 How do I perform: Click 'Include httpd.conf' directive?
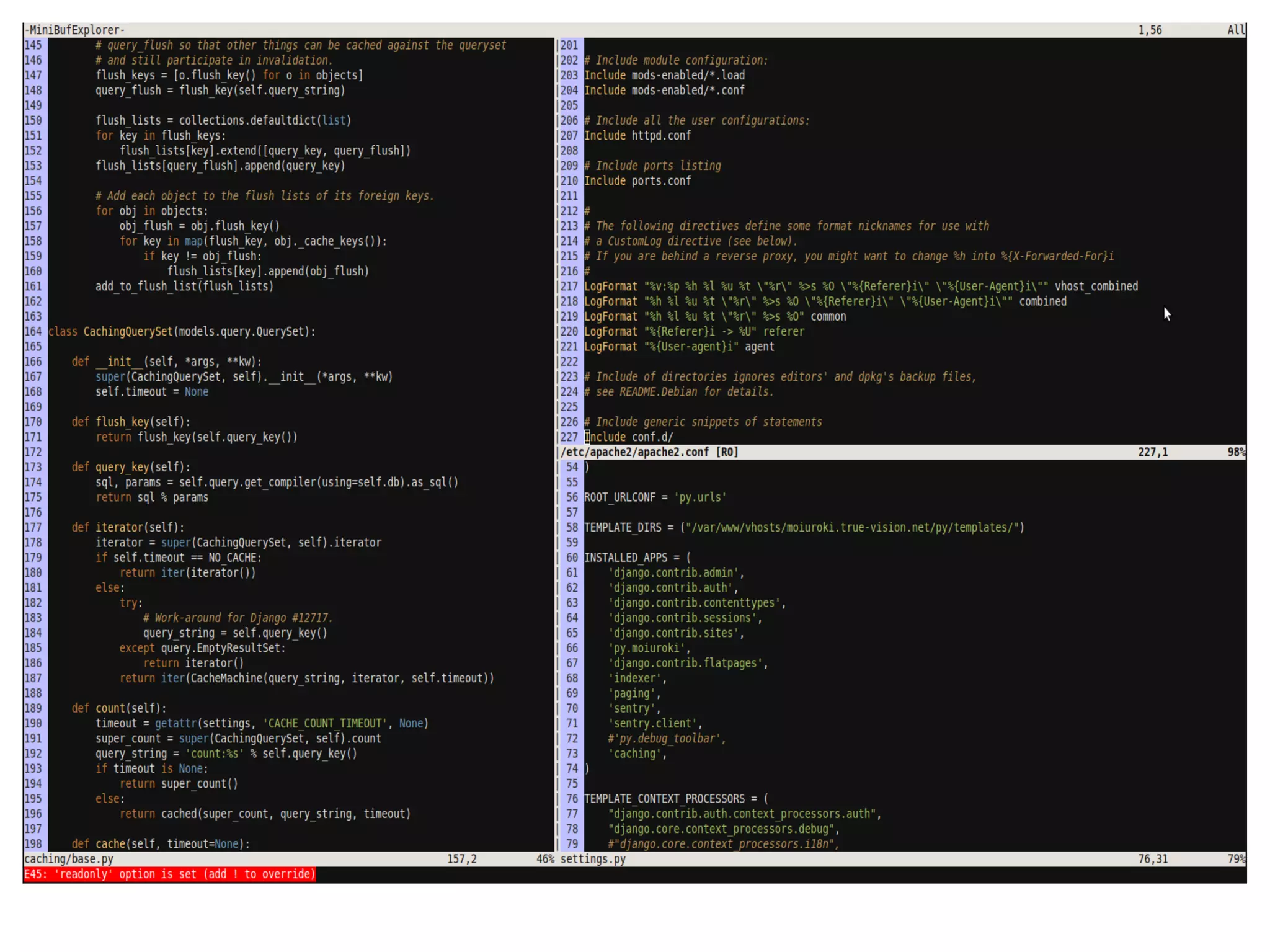[637, 135]
